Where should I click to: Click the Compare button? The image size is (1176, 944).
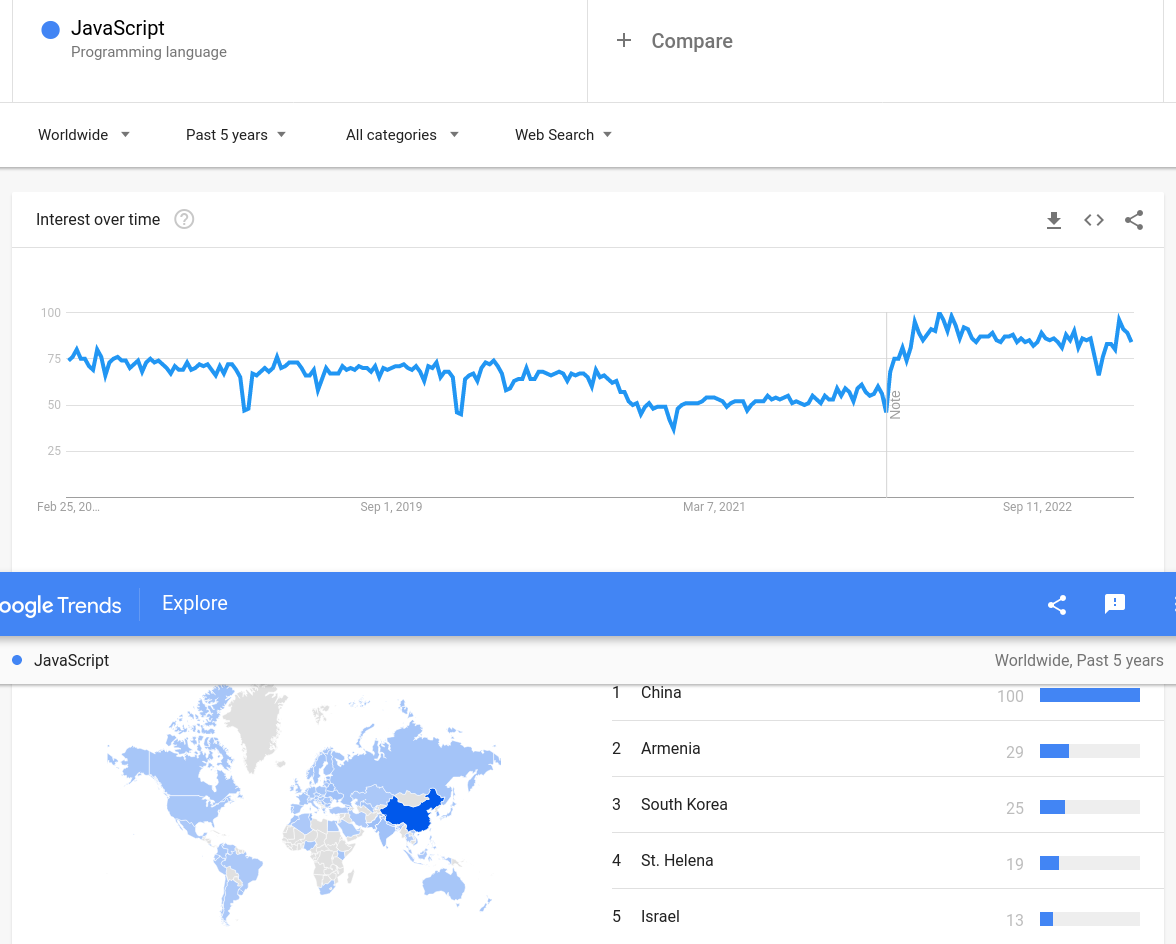[691, 41]
